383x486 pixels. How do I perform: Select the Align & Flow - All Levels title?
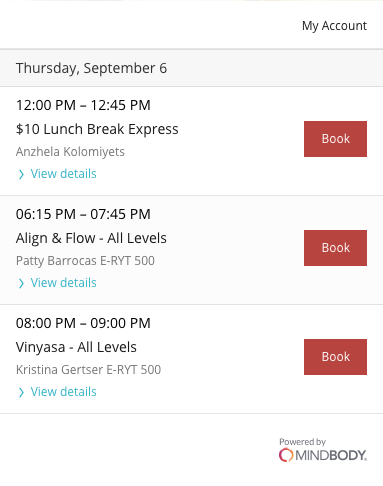coord(91,238)
